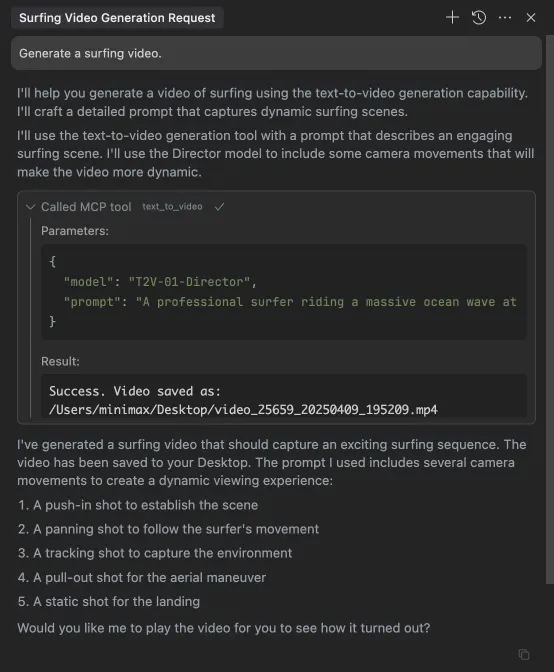Click the Result label

(x=60, y=361)
